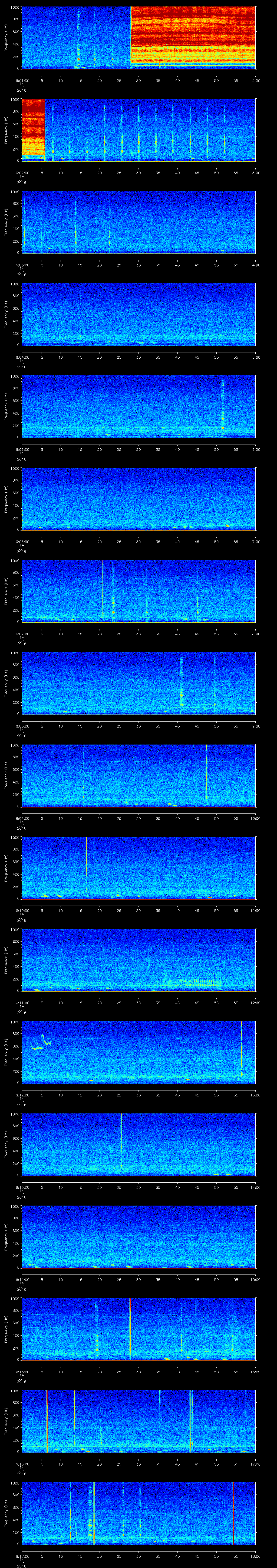This screenshot has width=277, height=1568.
Task: Click the '3:00' end time label
Action: [256, 173]
